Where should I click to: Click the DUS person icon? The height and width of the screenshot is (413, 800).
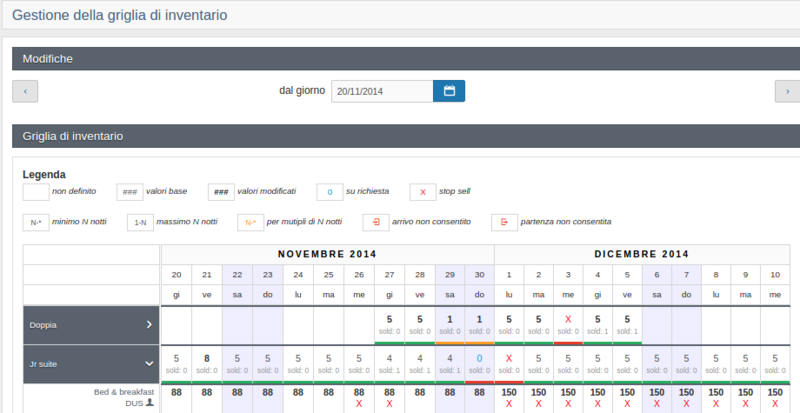tap(150, 403)
